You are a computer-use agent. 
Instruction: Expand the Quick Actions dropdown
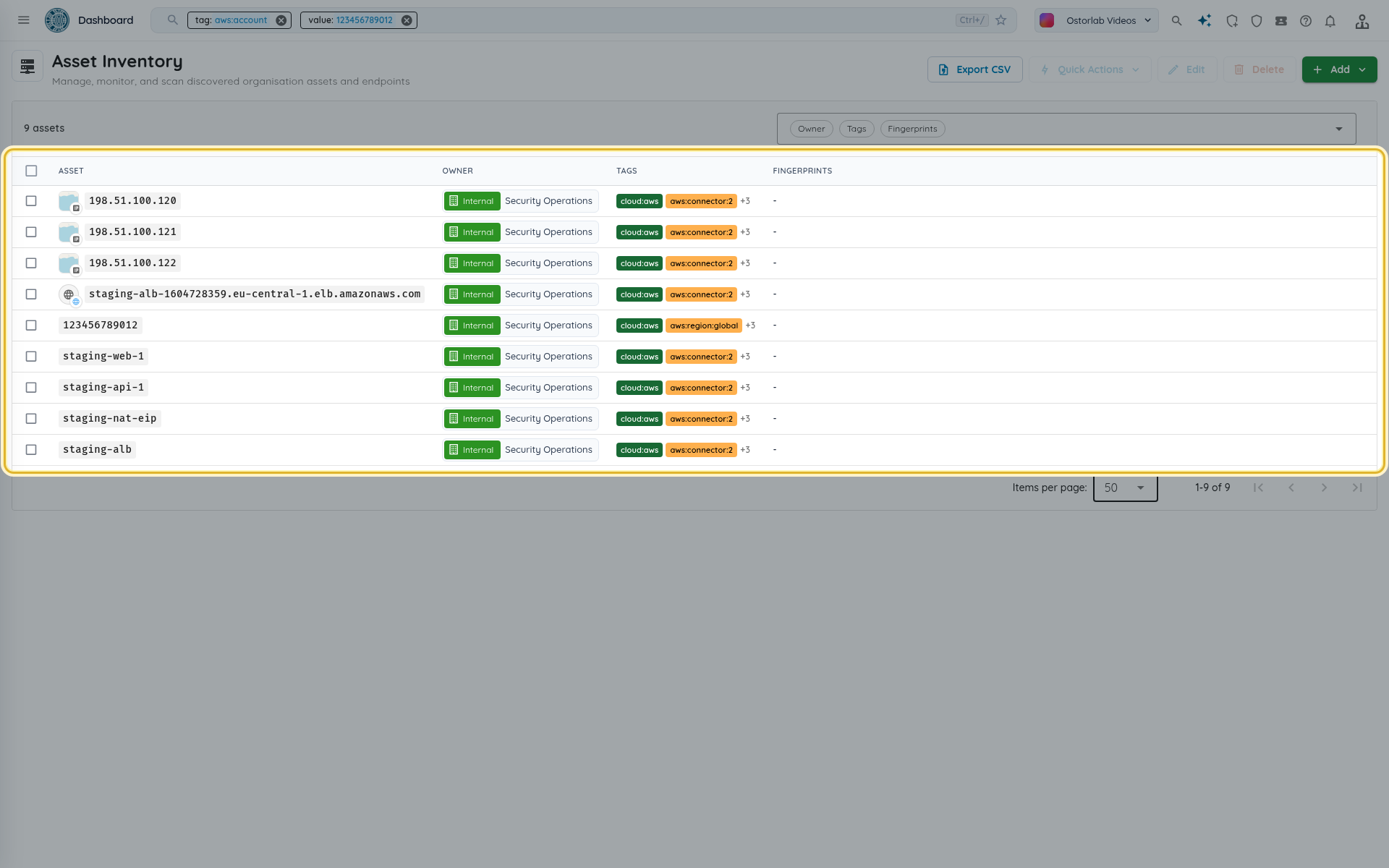coord(1090,69)
